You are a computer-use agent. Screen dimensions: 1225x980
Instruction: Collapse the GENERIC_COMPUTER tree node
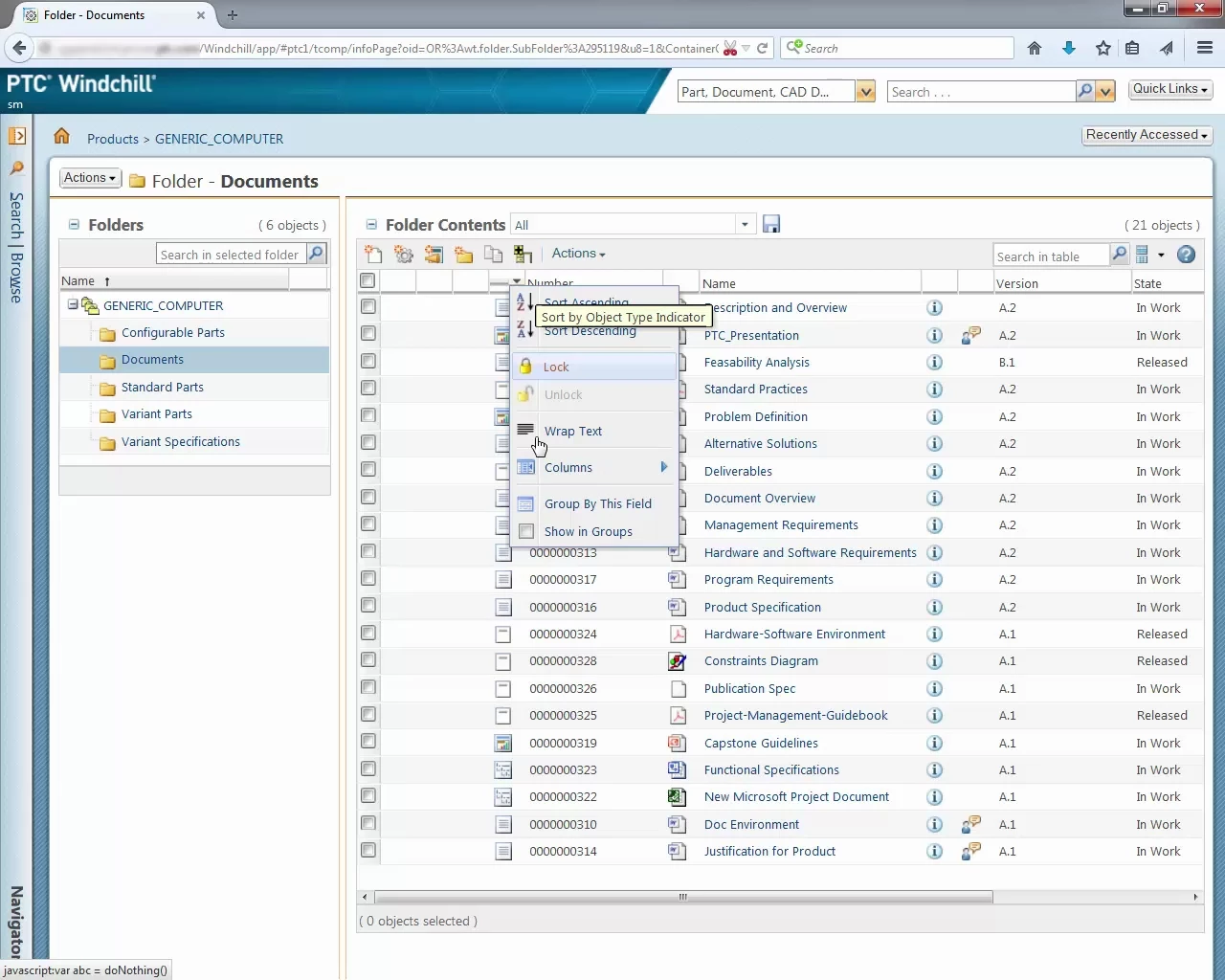click(73, 305)
